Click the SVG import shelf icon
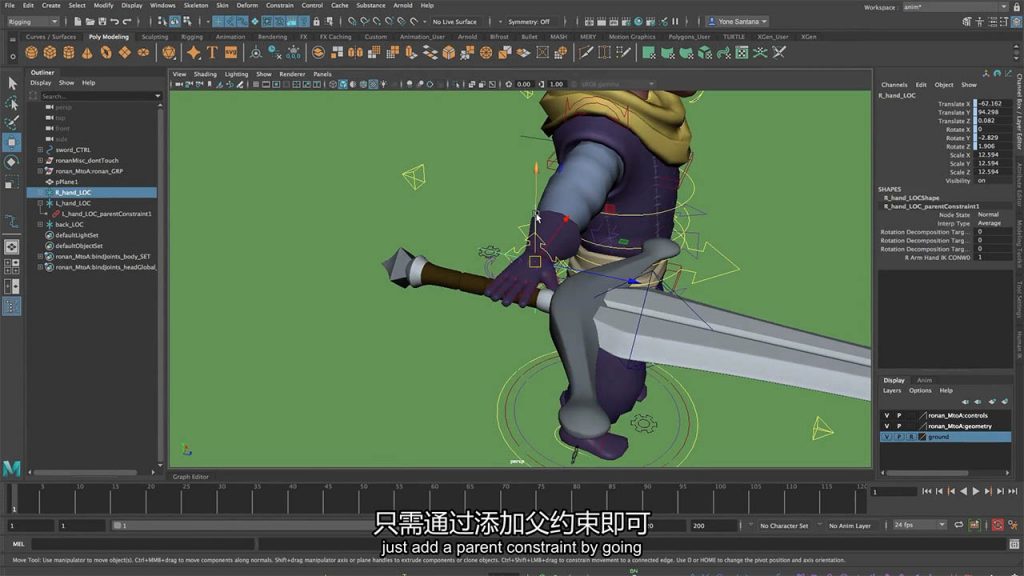Screen dimensions: 1024x576 (x=231, y=53)
